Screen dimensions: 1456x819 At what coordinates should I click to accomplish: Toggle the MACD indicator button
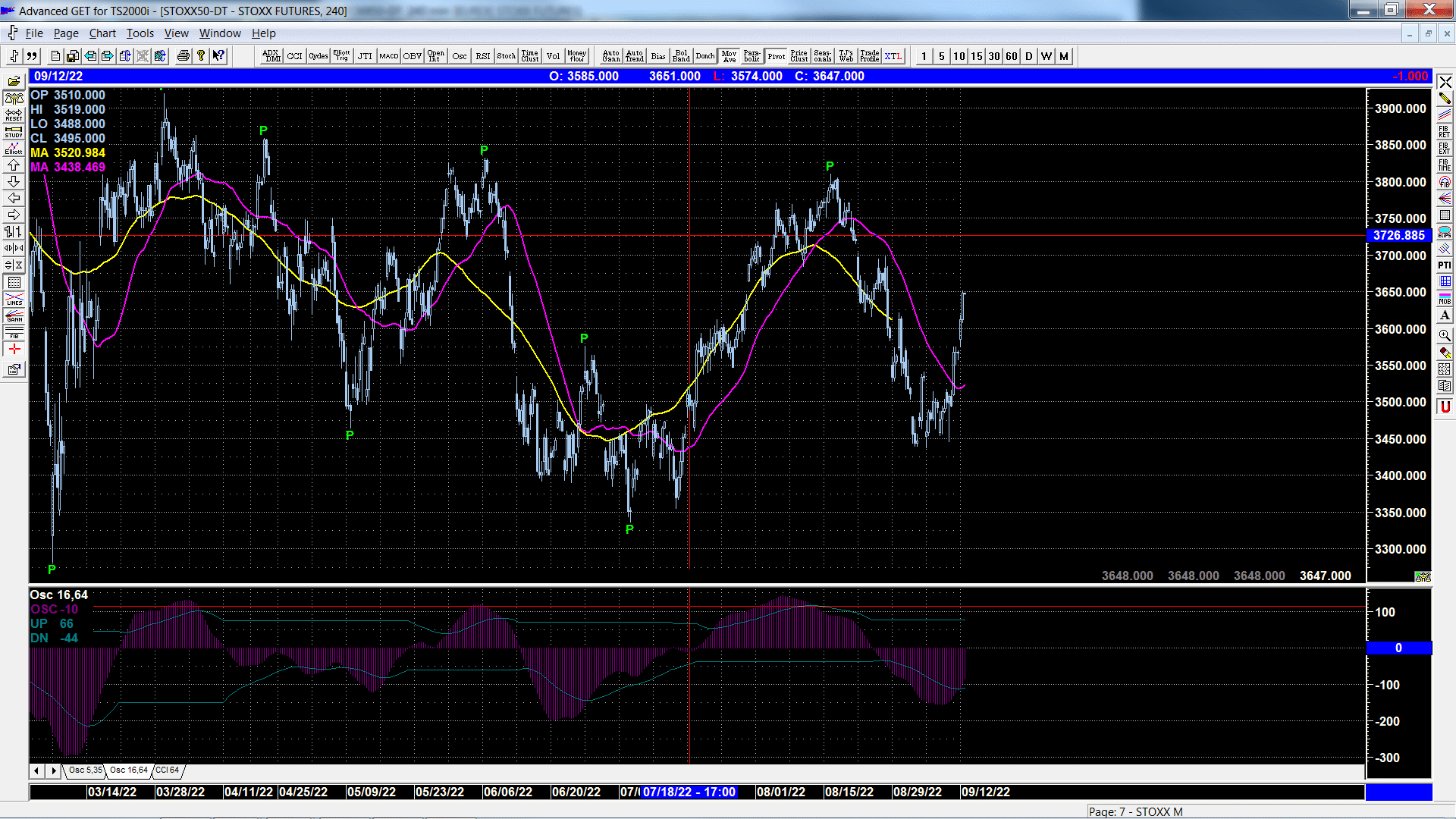click(x=389, y=56)
